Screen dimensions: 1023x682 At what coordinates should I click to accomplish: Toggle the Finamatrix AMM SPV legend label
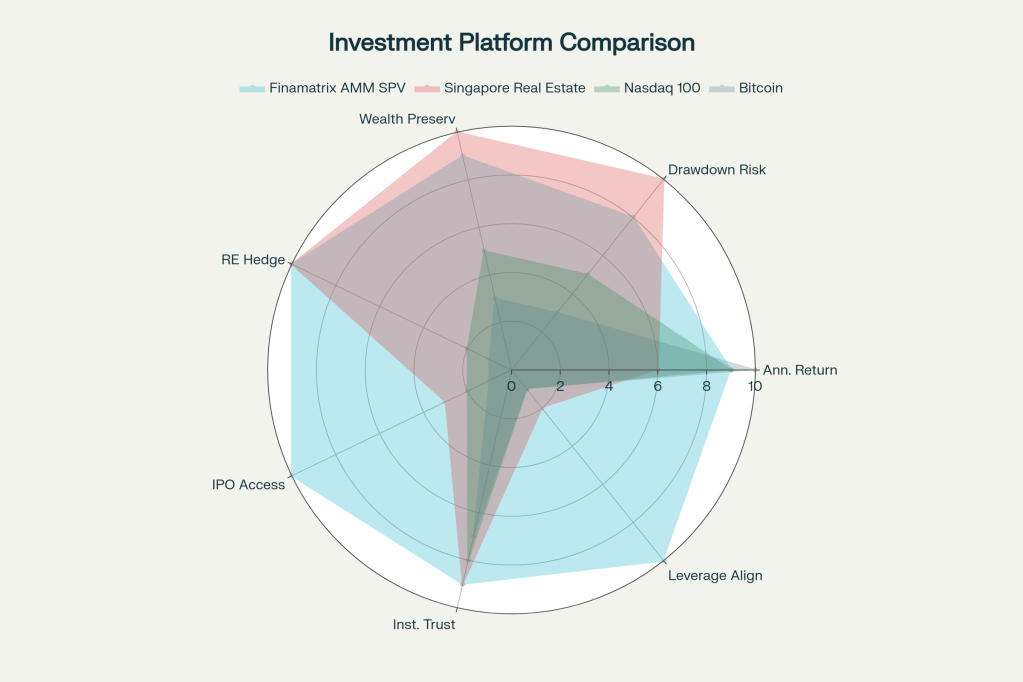tap(329, 88)
